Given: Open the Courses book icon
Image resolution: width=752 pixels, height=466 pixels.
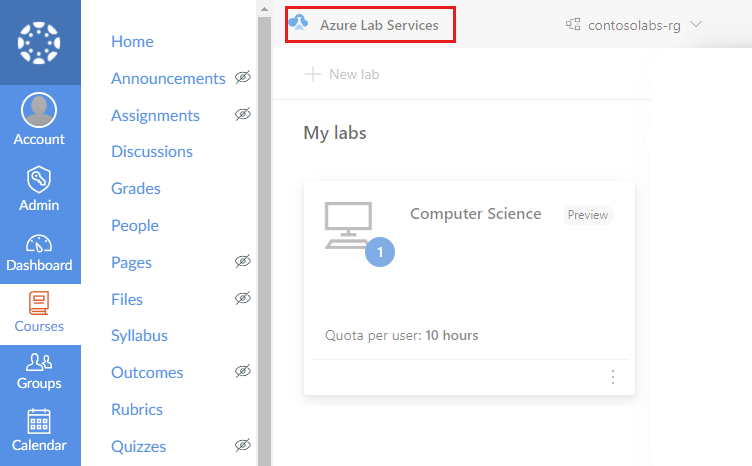Looking at the screenshot, I should point(39,303).
